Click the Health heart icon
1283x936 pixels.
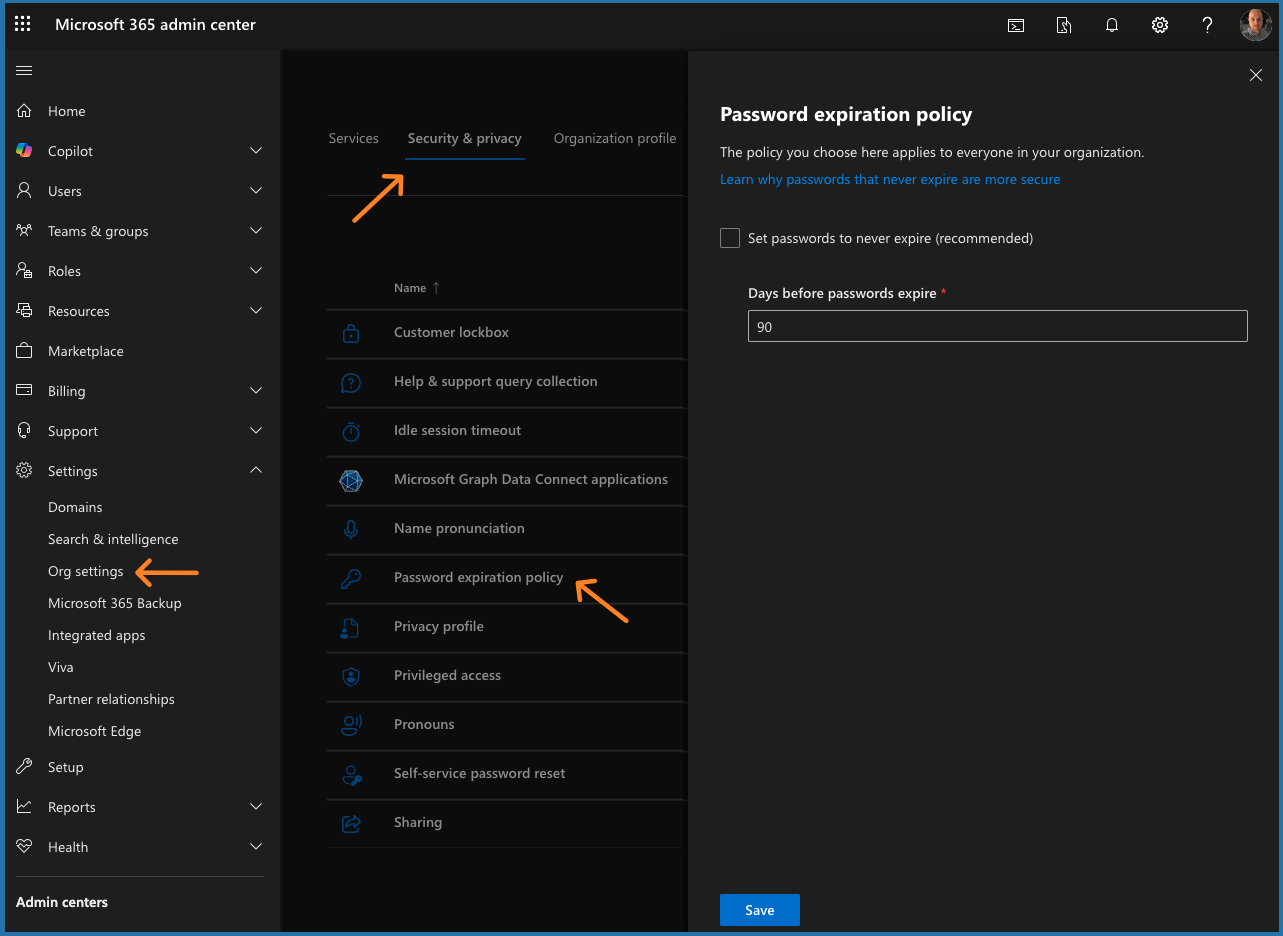[x=25, y=847]
